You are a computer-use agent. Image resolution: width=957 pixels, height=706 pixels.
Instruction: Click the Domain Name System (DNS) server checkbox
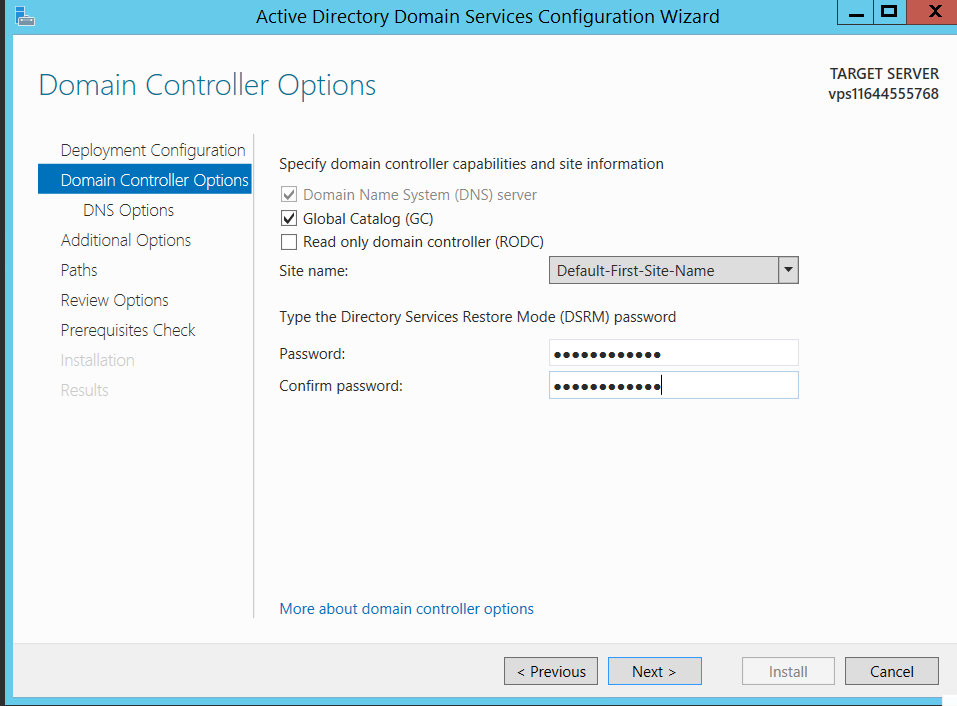[289, 195]
